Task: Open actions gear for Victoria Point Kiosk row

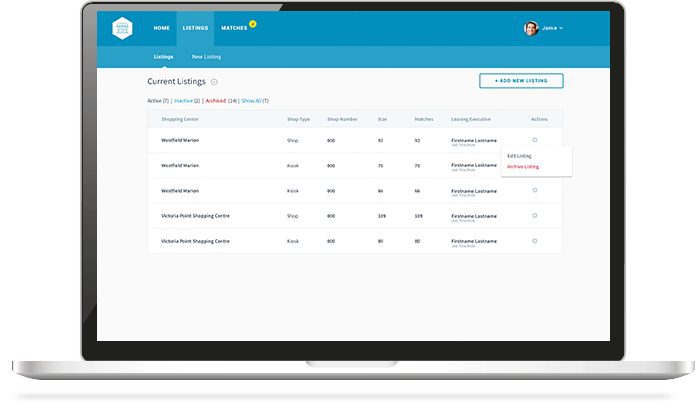Action: [535, 240]
